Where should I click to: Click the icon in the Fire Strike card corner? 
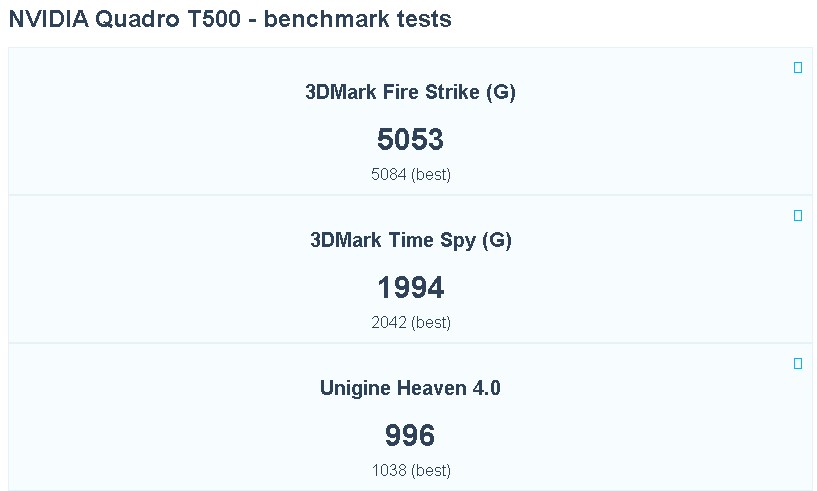(x=798, y=68)
